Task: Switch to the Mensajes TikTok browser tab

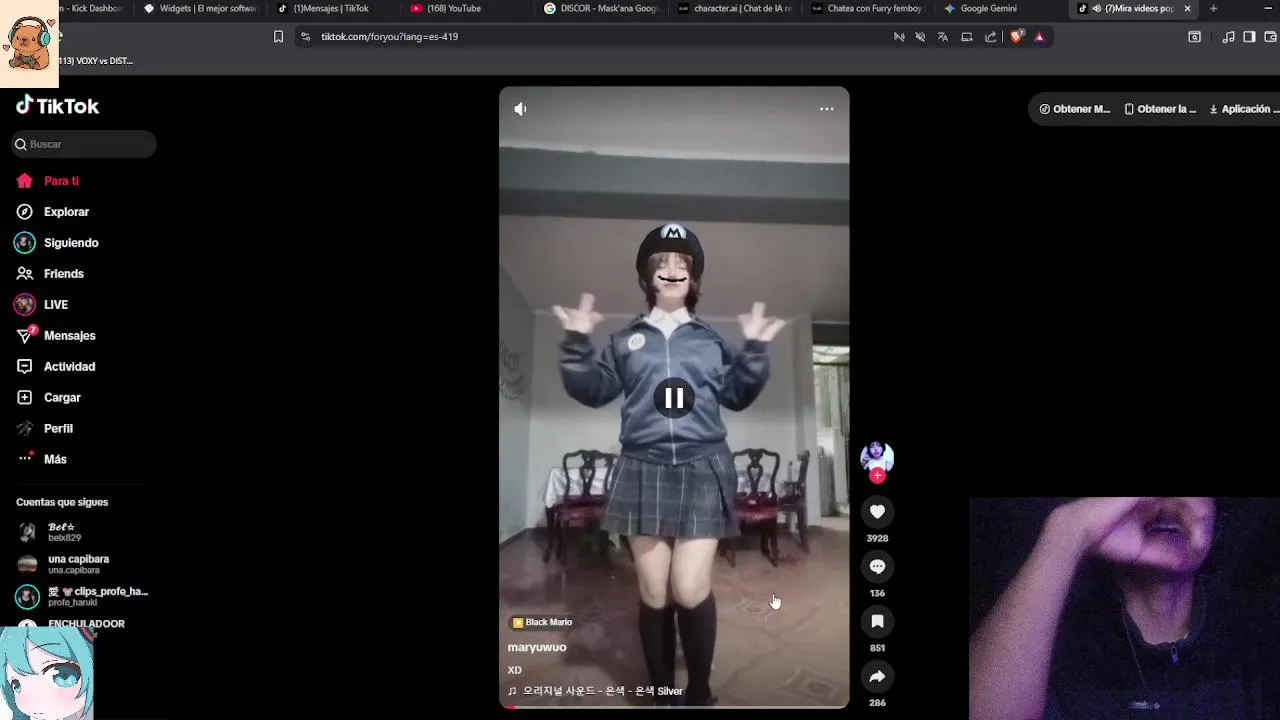Action: (330, 9)
